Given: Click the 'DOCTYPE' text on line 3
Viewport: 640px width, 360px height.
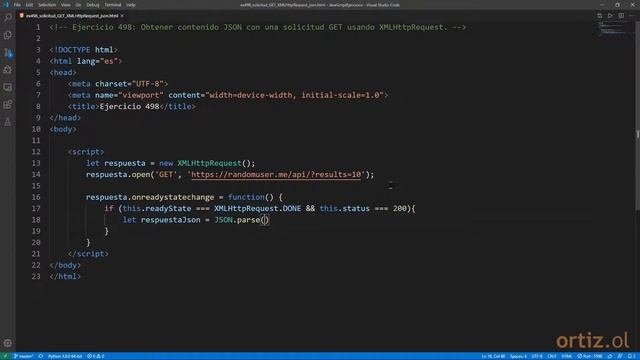Looking at the screenshot, I should (74, 50).
